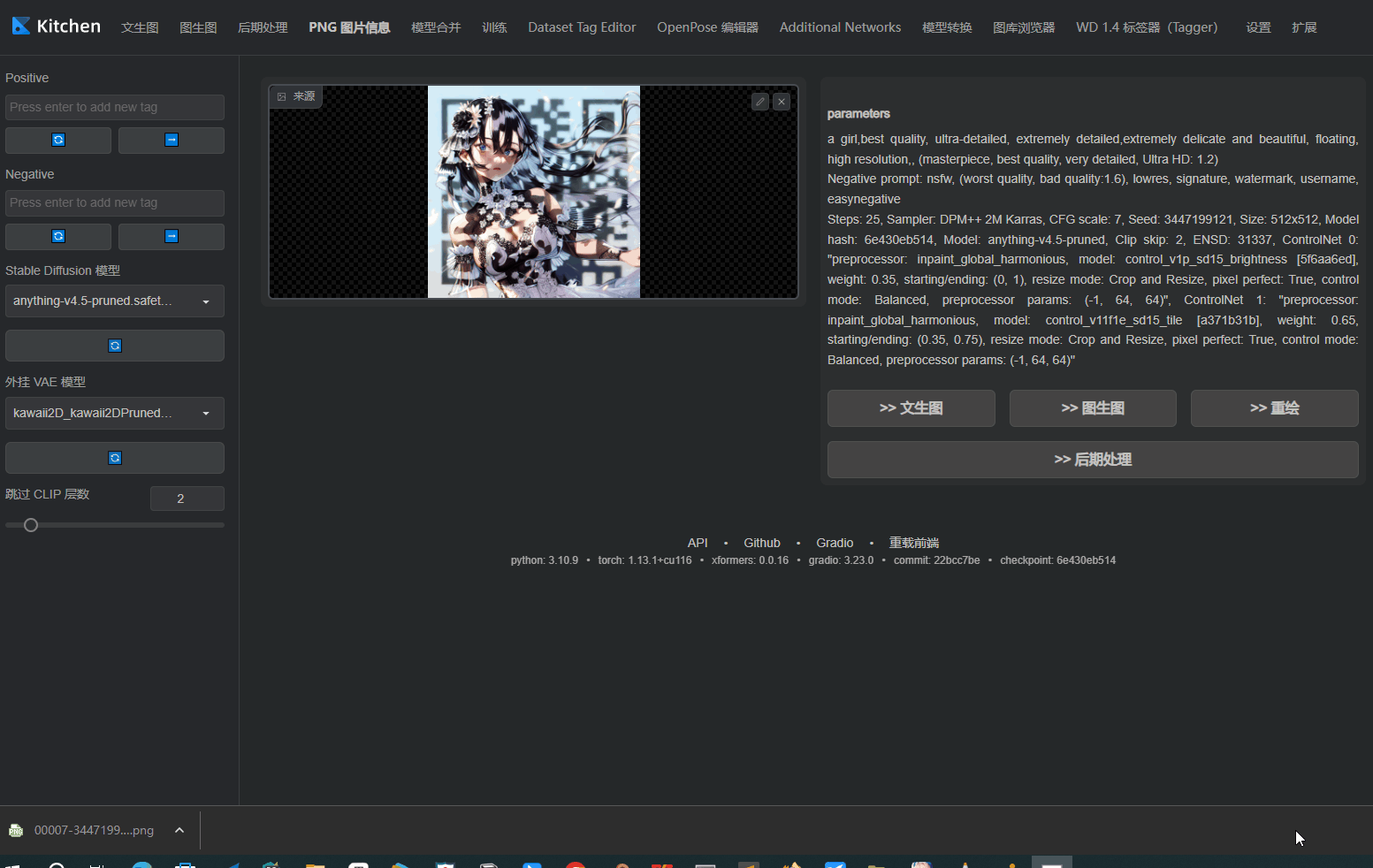Click the xformers: 0.0.16 version text
The height and width of the screenshot is (868, 1373).
[750, 560]
